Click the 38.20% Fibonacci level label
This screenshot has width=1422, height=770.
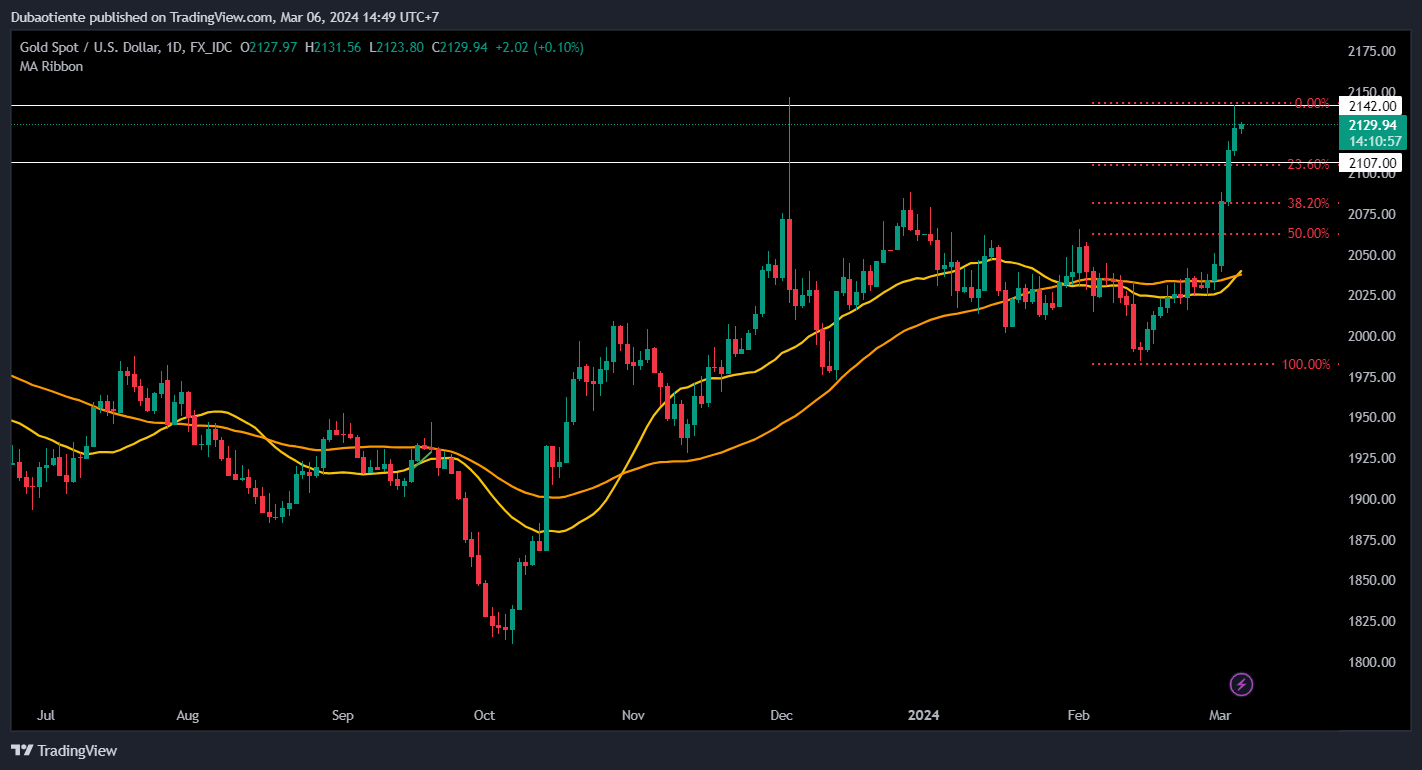(1308, 203)
